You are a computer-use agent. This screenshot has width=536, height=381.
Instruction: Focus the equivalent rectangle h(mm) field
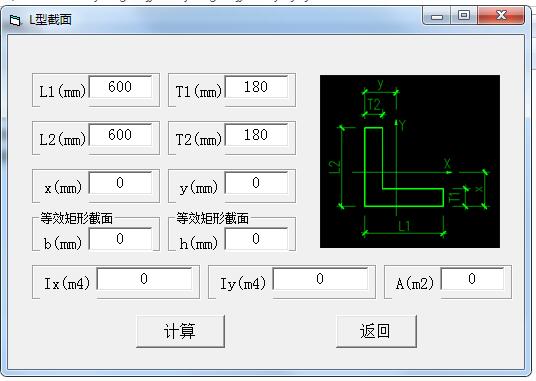tap(256, 239)
